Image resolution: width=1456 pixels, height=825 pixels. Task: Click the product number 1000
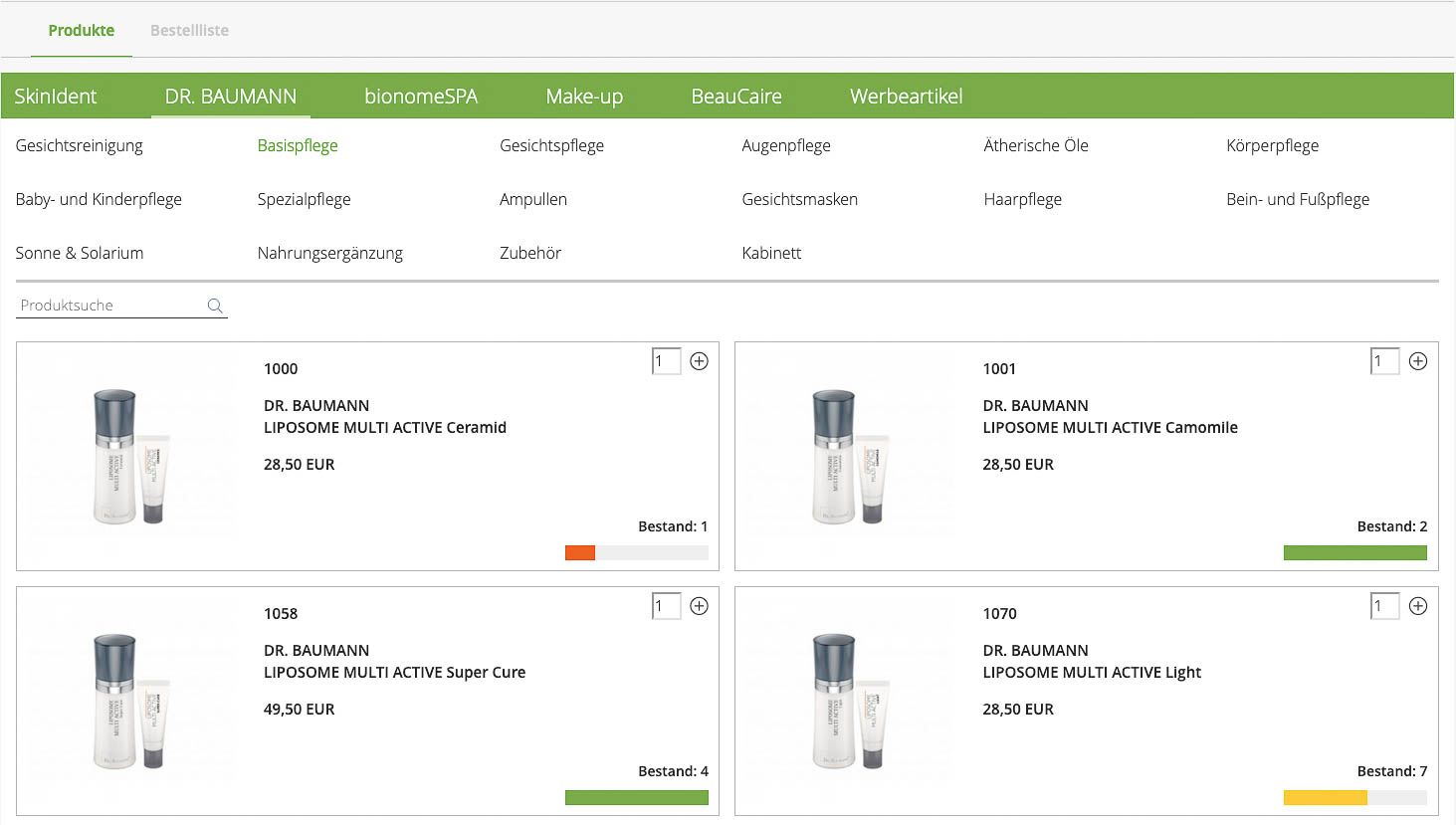pos(281,369)
